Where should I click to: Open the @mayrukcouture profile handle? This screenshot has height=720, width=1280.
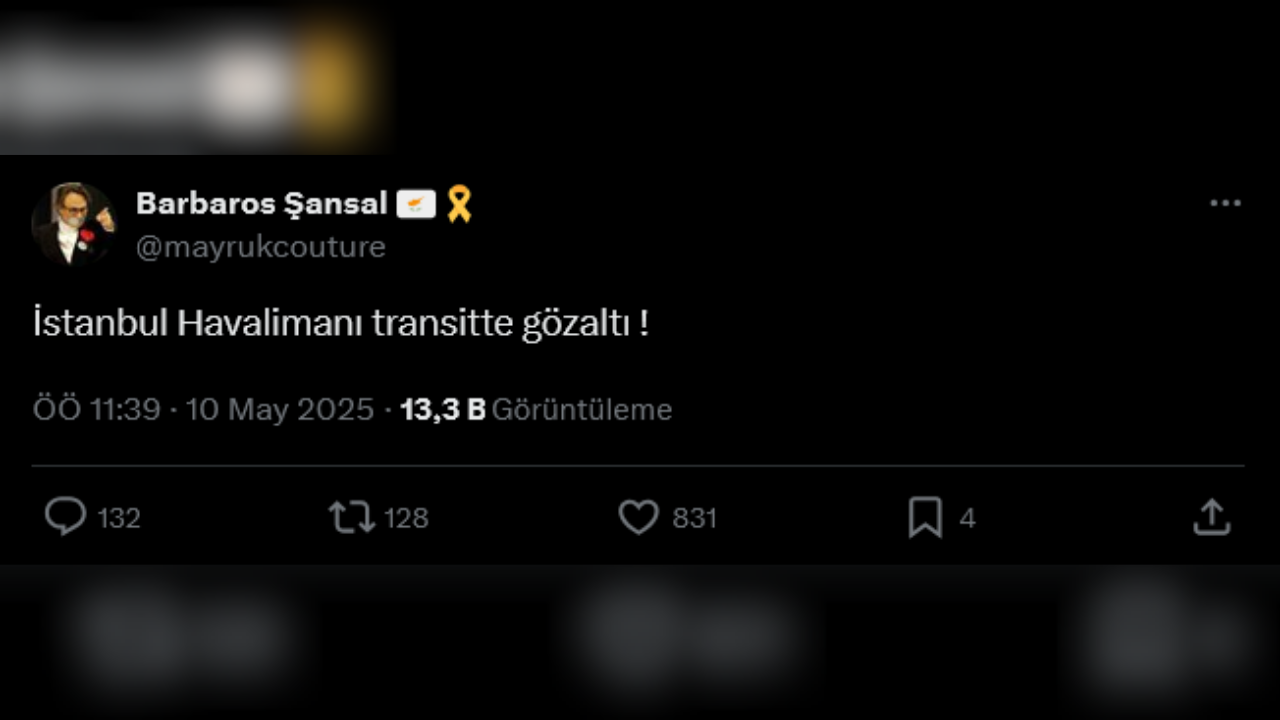tap(260, 246)
